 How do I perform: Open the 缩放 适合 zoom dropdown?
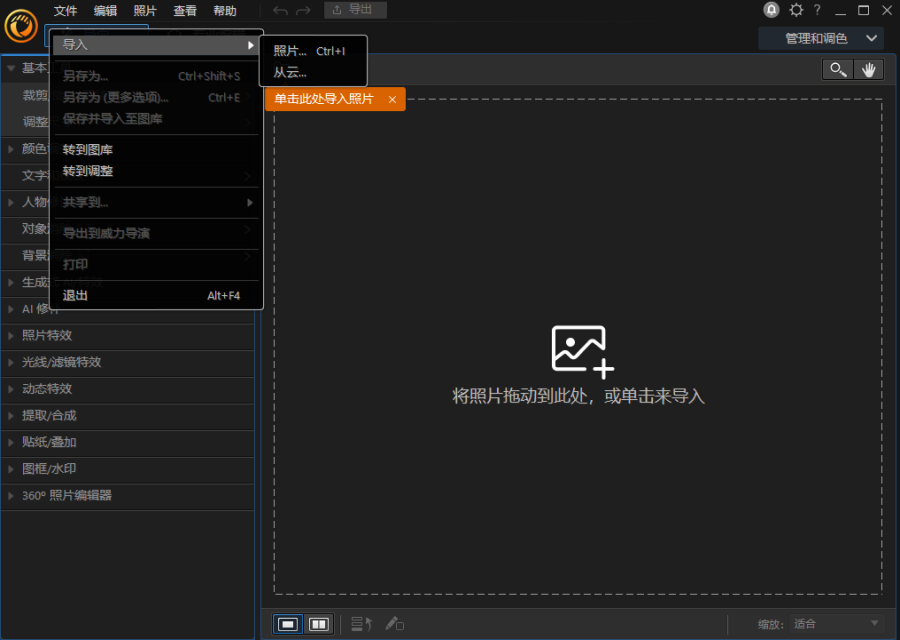837,624
